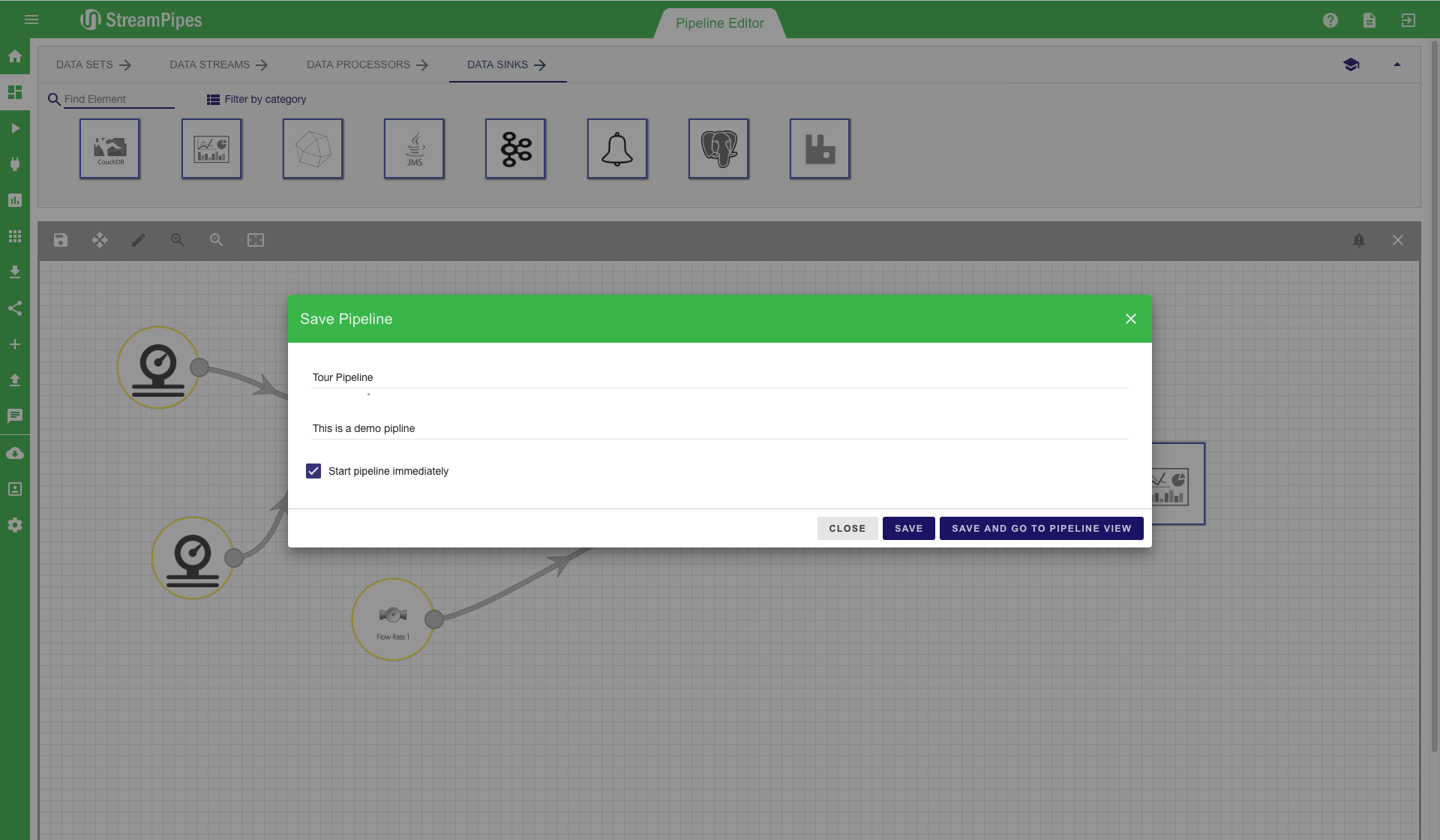Open the hamburger navigation menu
Screen dimensions: 1440x840
pos(31,19)
